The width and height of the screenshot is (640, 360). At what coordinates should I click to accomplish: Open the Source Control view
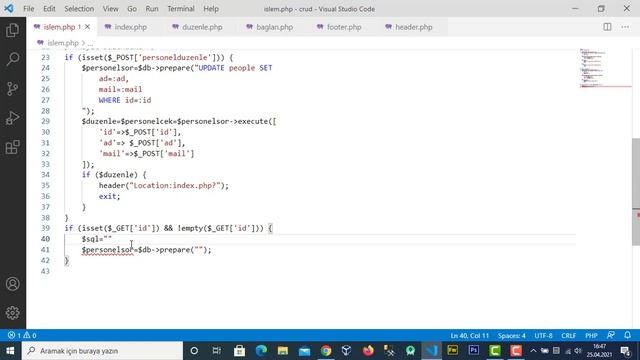(x=13, y=89)
